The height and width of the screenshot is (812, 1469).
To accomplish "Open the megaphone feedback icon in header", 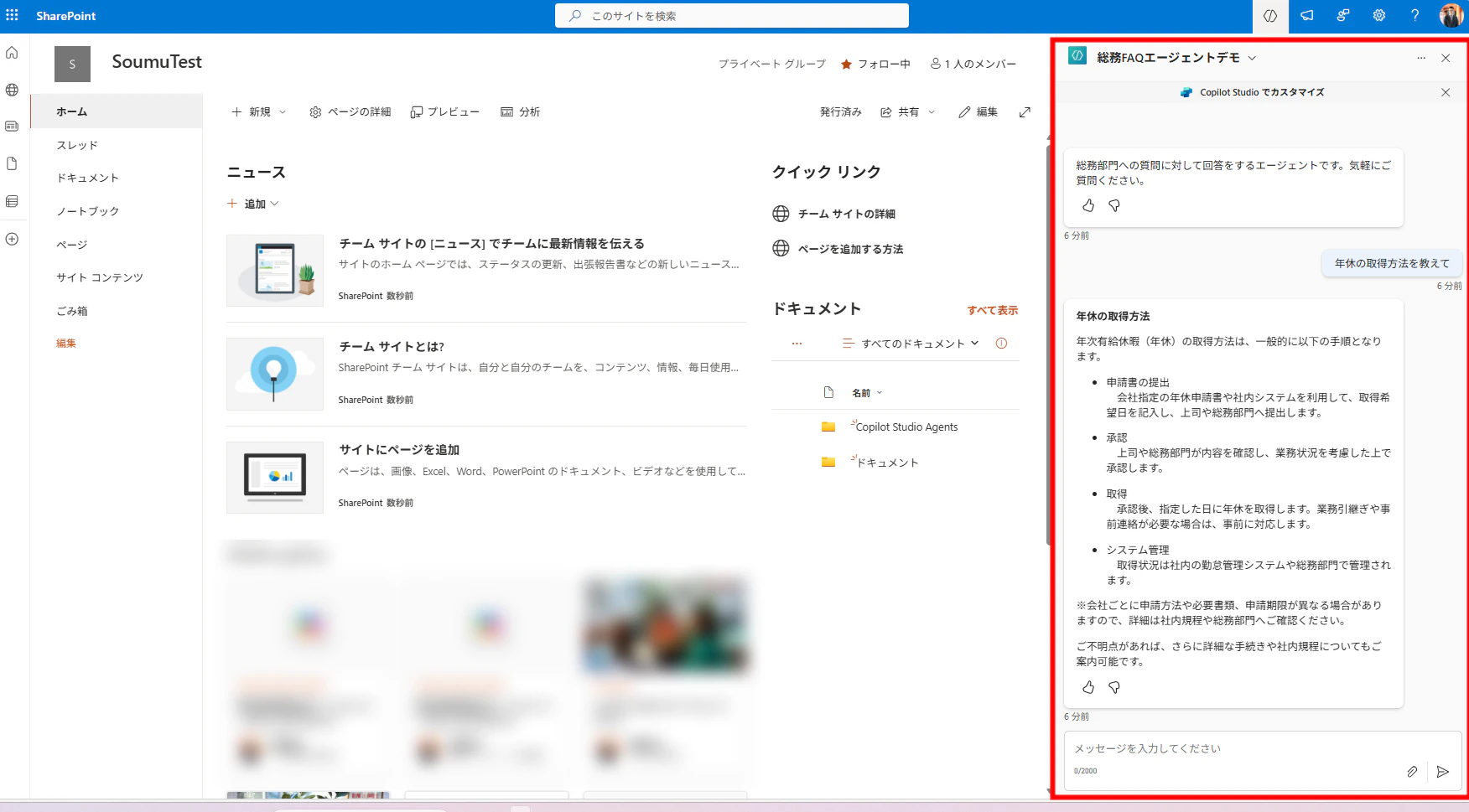I will (1306, 16).
